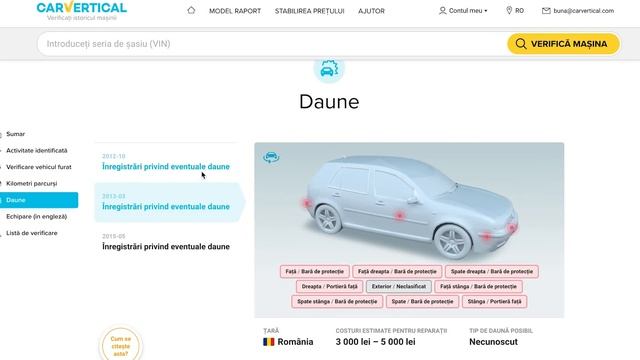The image size is (640, 360).
Task: Go to Listă de verificare section
Action: coord(31,233)
